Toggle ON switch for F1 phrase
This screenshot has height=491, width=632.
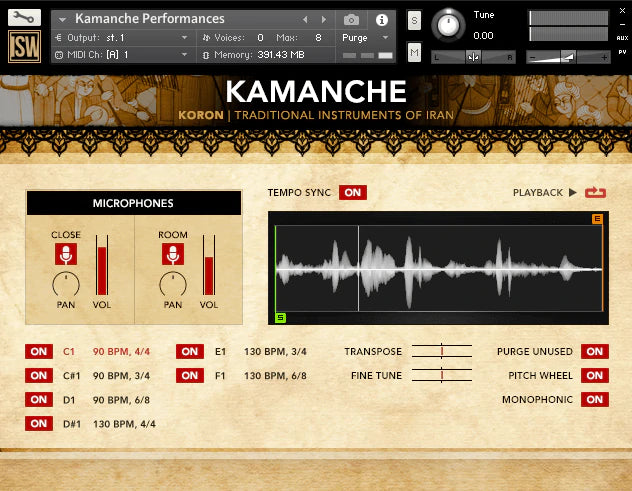click(x=190, y=375)
